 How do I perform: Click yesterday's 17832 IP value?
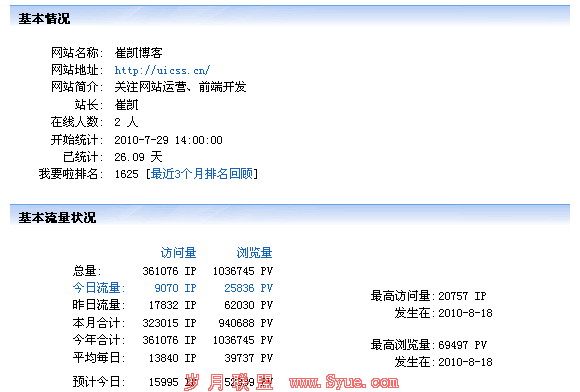172,305
